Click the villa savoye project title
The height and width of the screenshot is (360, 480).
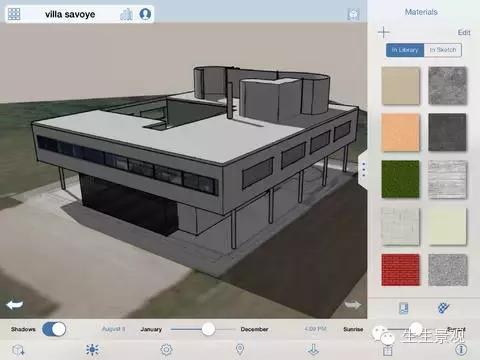tap(70, 14)
